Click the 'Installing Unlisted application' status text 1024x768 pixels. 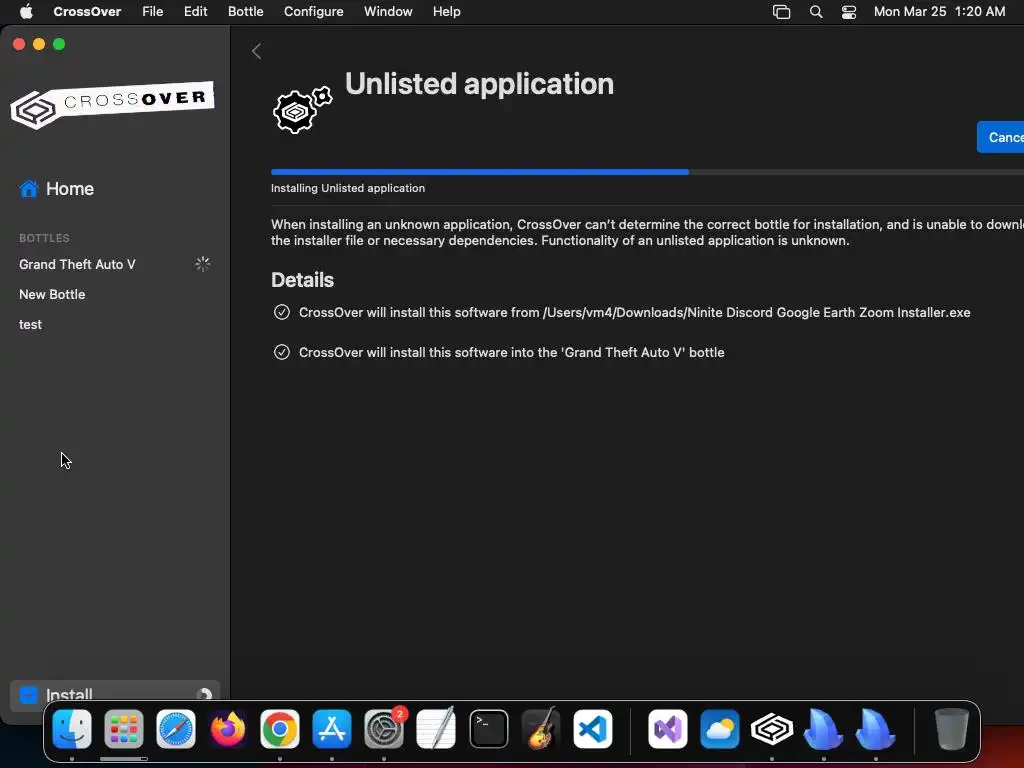[348, 188]
